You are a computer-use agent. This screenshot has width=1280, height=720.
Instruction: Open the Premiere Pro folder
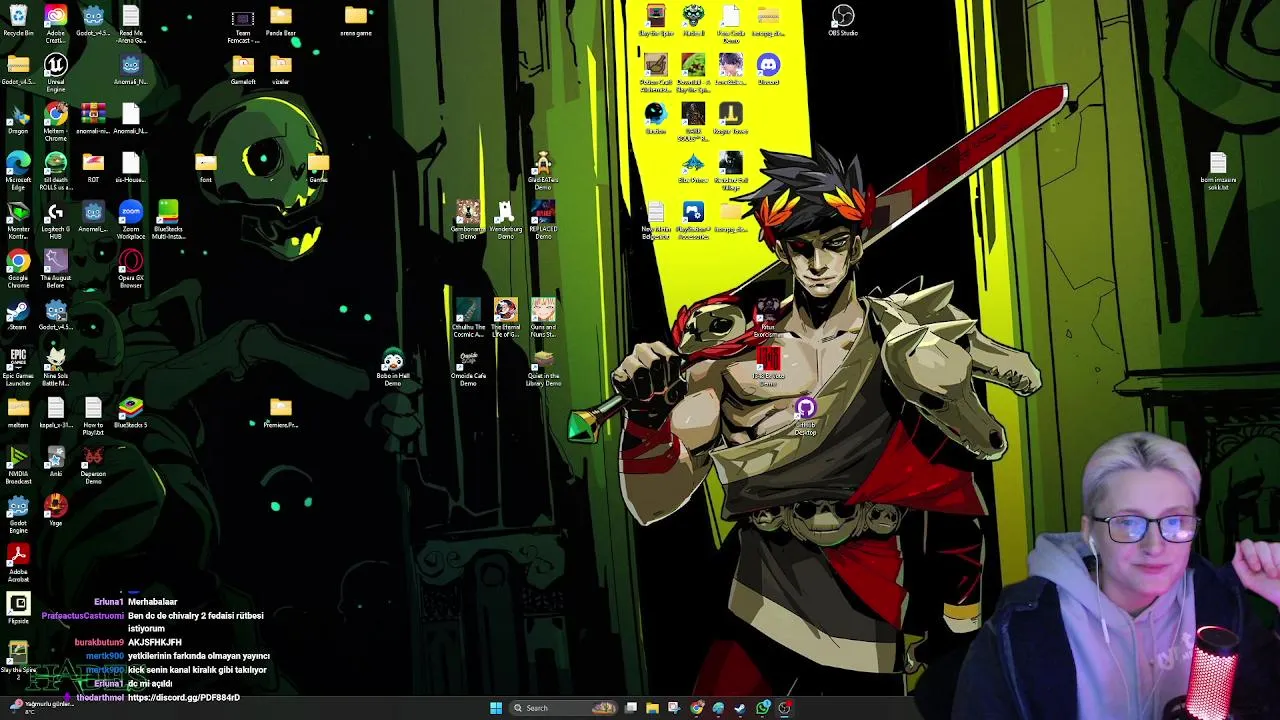281,412
